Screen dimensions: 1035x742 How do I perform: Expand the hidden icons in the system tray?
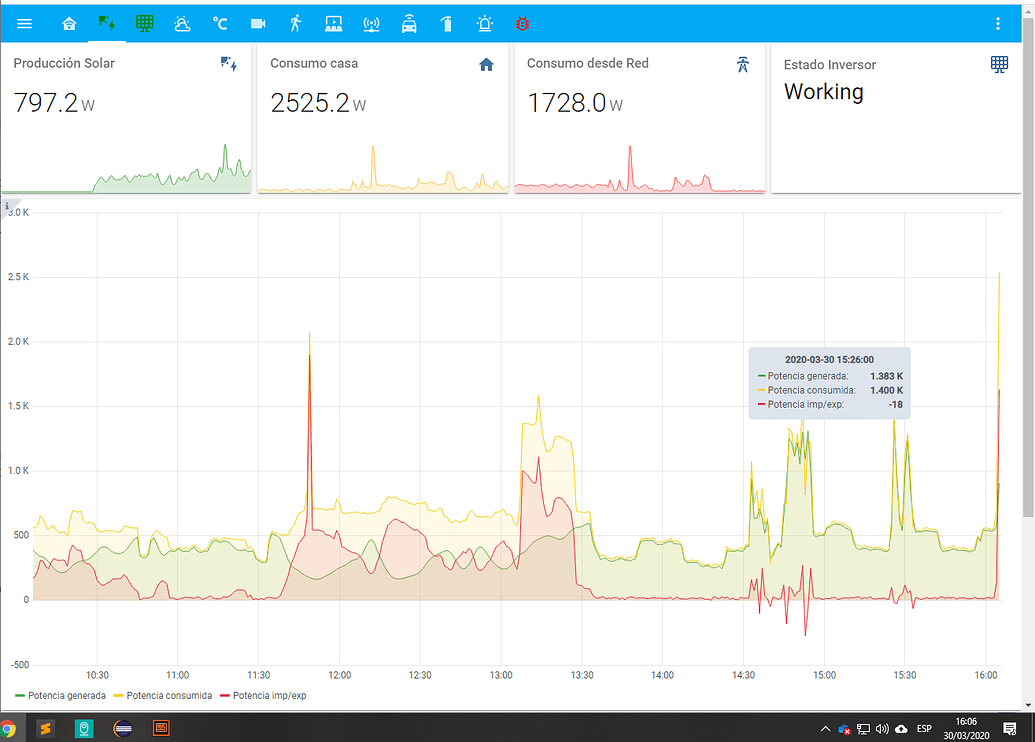(825, 729)
